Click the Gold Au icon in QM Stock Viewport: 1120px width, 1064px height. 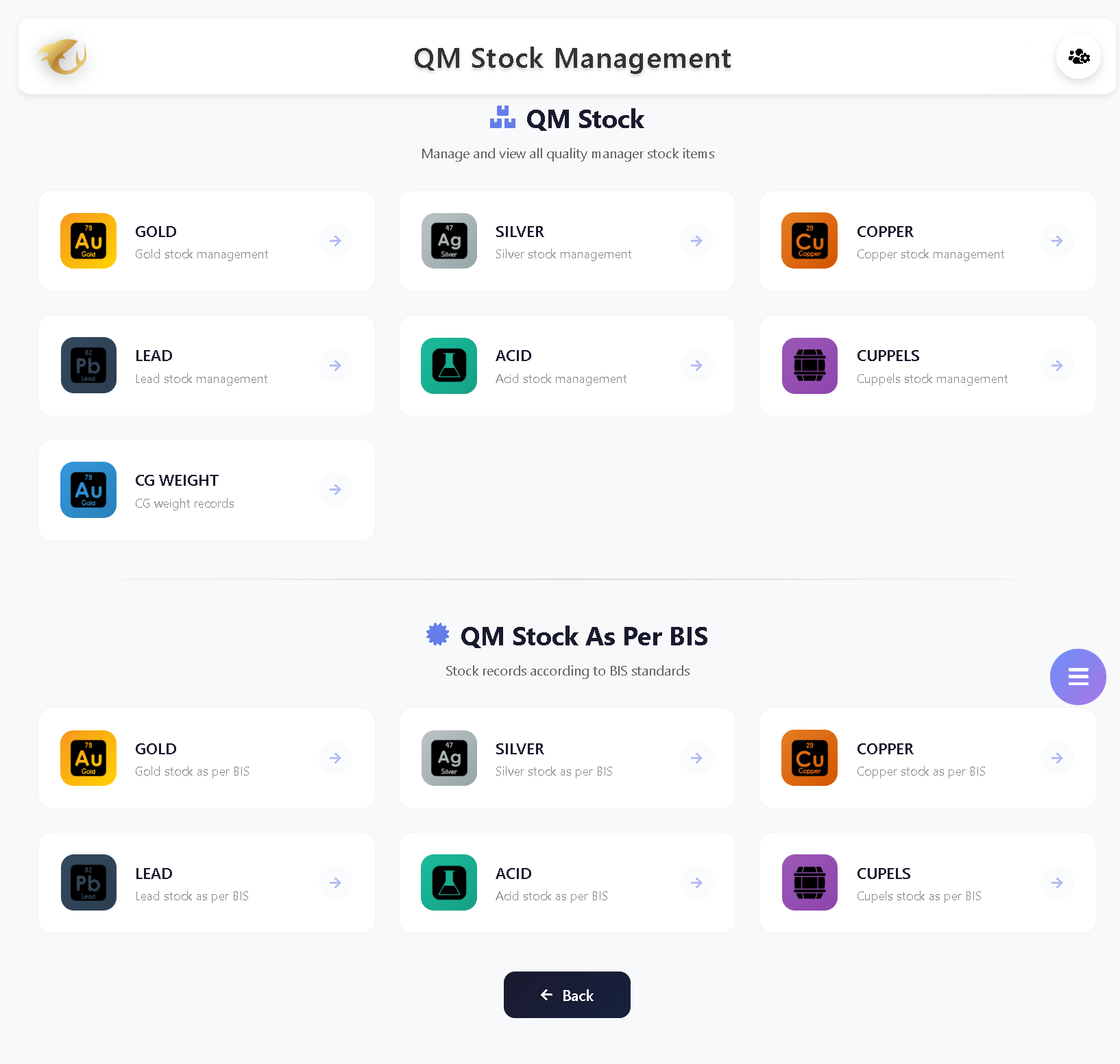[88, 240]
